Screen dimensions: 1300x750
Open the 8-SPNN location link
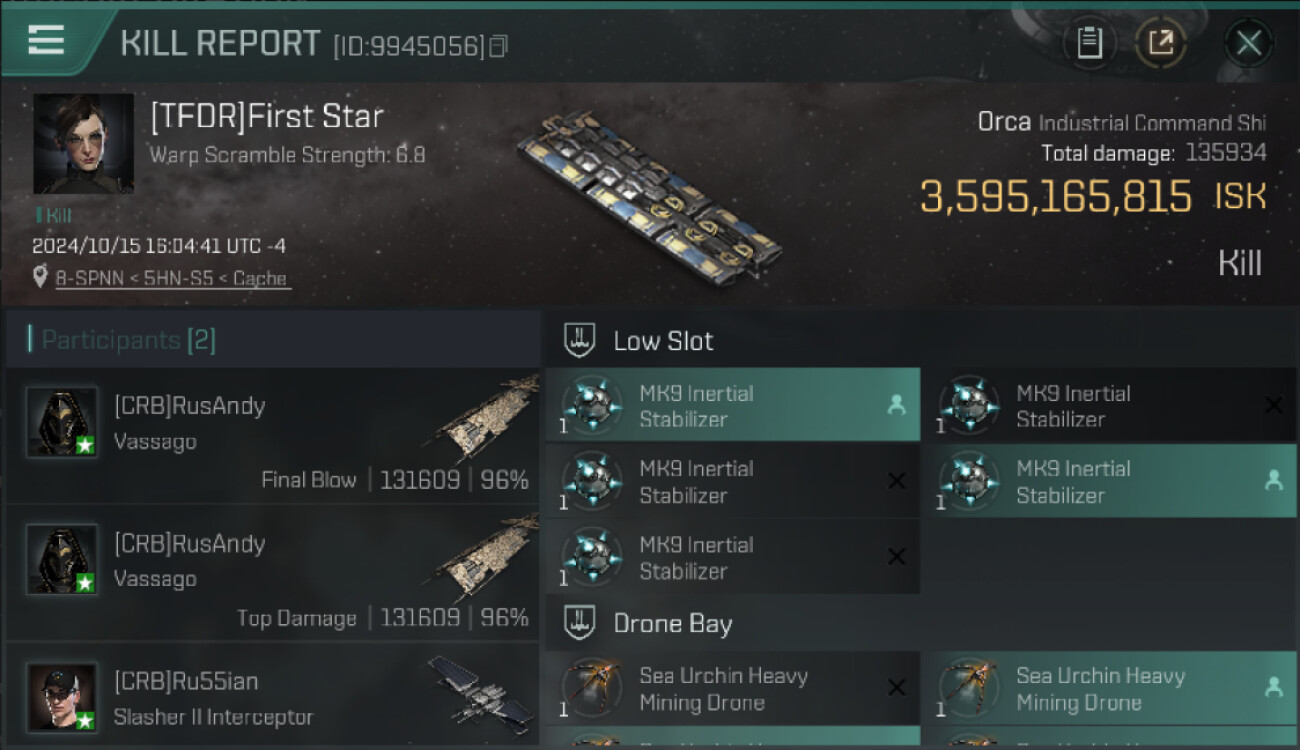pyautogui.click(x=171, y=279)
